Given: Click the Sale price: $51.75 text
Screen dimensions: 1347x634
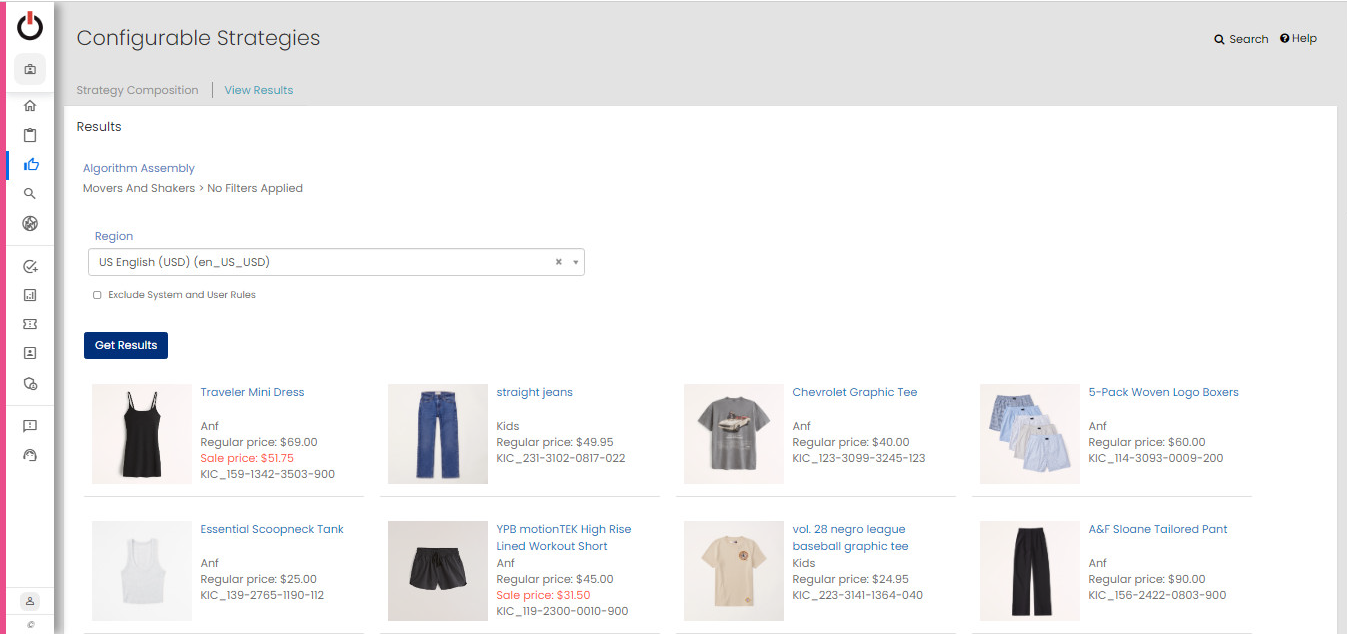Looking at the screenshot, I should click(247, 458).
